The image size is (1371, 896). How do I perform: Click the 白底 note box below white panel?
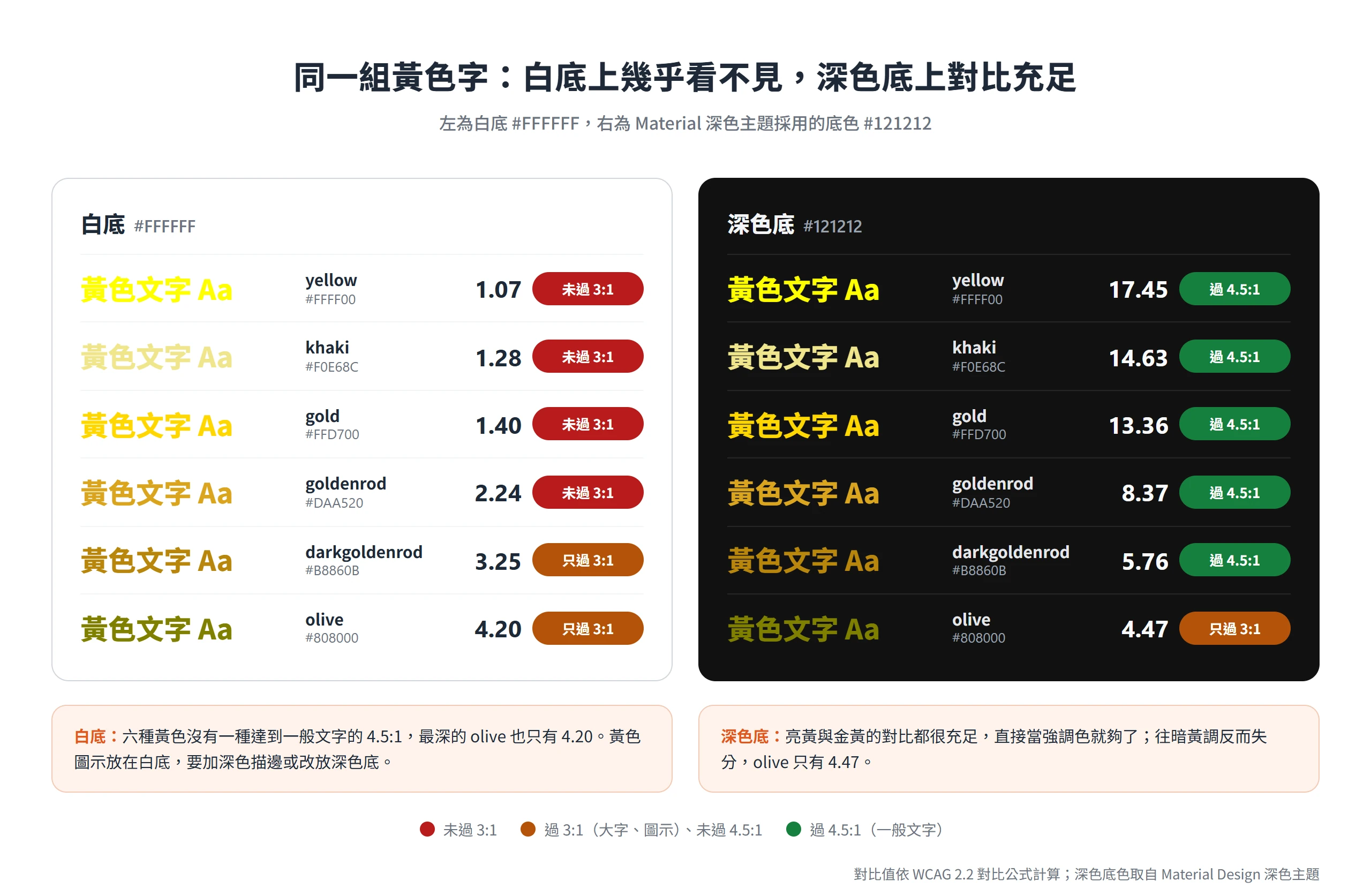pyautogui.click(x=361, y=749)
